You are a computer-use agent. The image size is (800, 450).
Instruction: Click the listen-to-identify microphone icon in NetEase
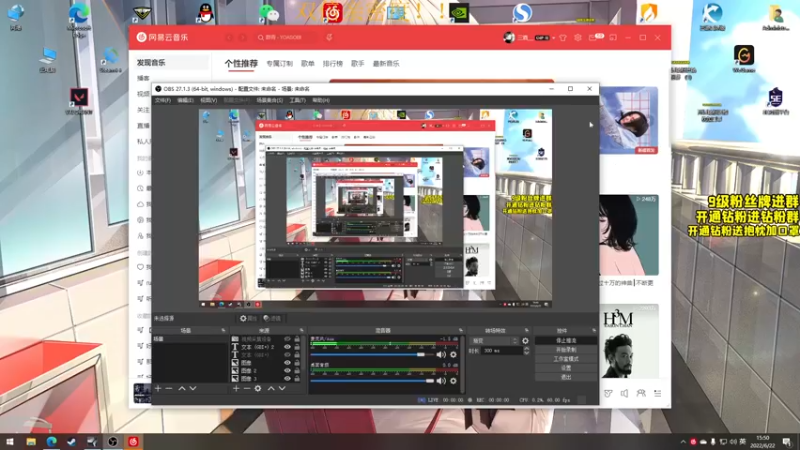click(x=329, y=37)
